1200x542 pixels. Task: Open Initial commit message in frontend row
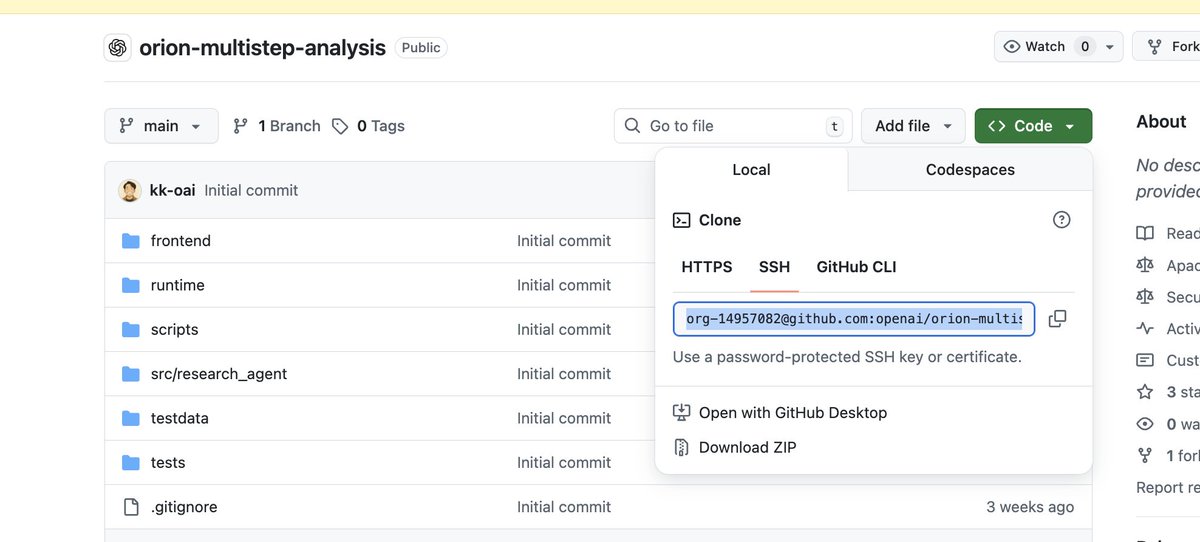click(564, 241)
